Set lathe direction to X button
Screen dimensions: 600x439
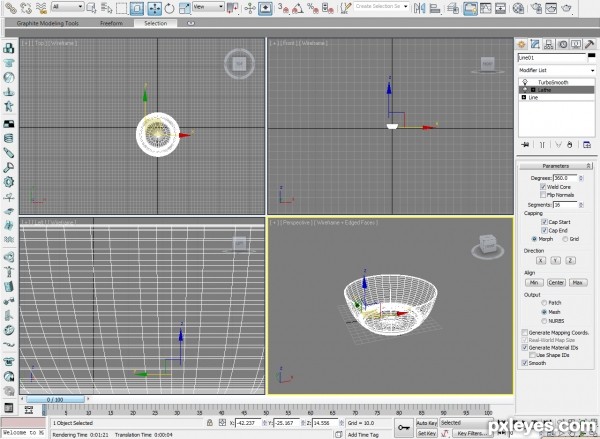tap(540, 260)
